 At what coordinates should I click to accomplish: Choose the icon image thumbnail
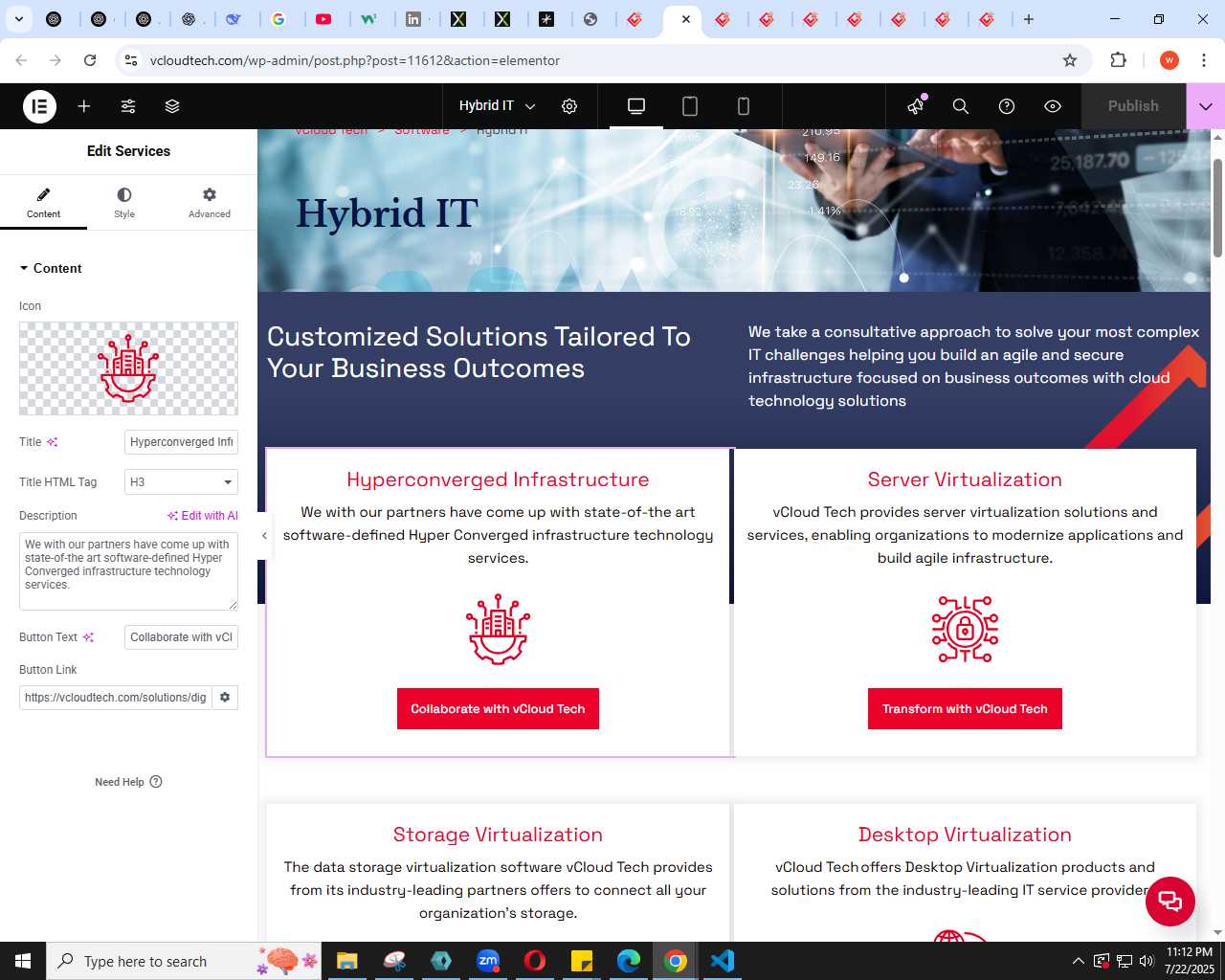(128, 368)
